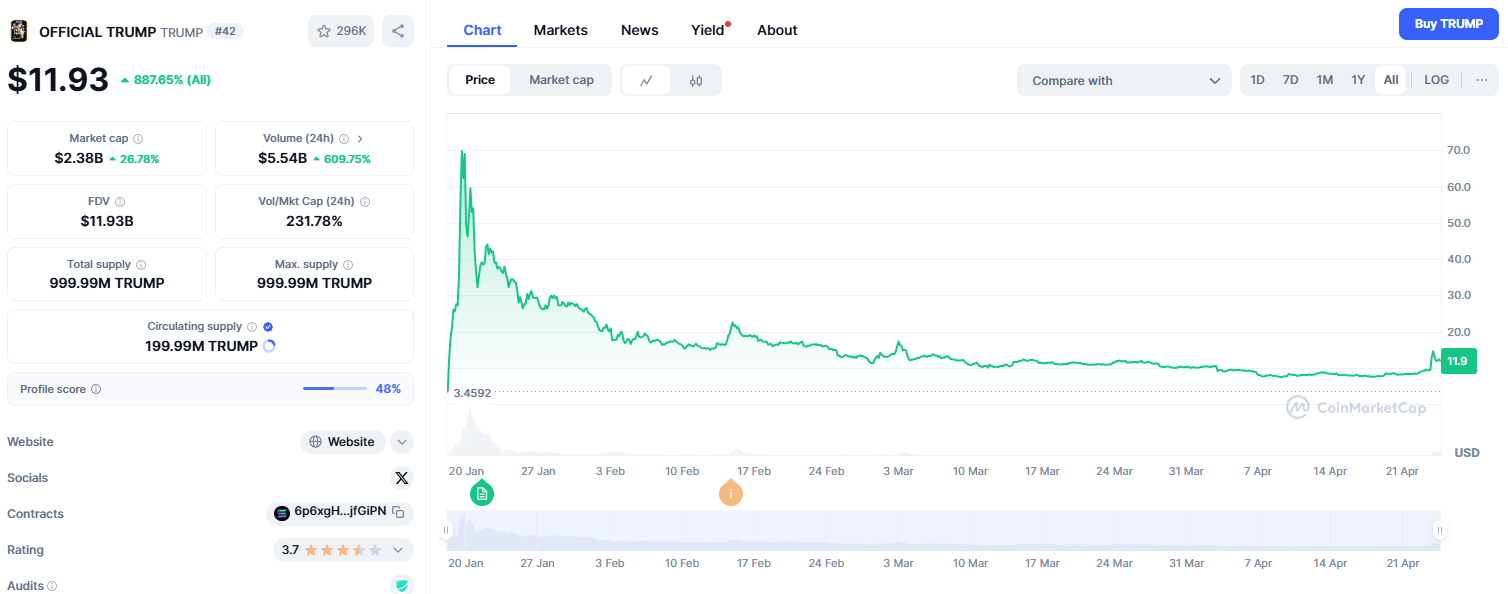The image size is (1508, 594).
Task: Click the 48% profile score value
Action: (x=388, y=389)
